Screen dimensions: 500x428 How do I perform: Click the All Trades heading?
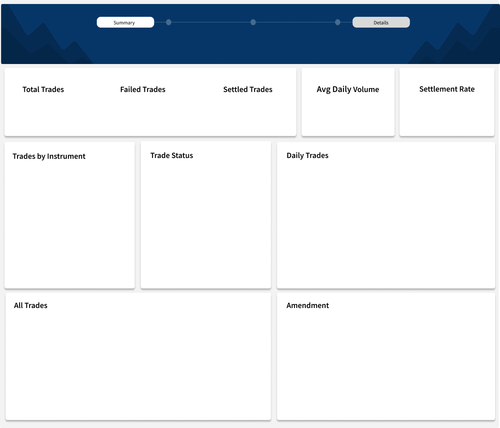31,305
